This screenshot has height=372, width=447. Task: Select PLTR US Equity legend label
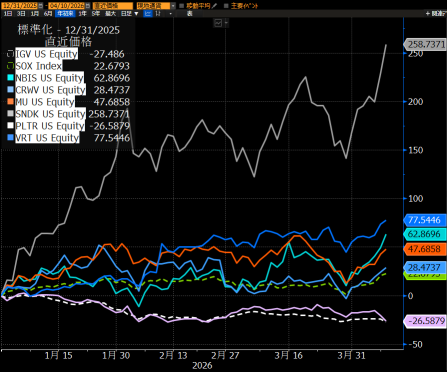(x=50, y=126)
